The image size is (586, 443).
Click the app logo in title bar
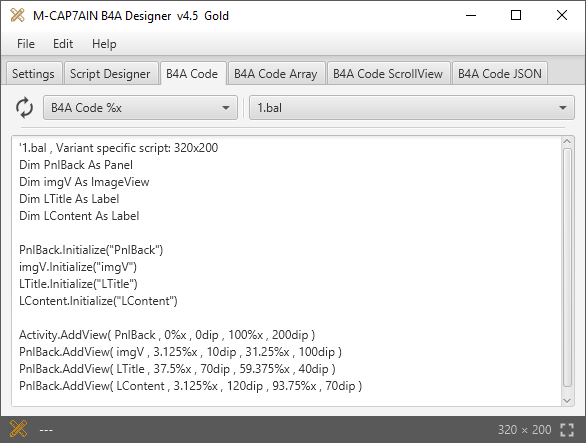[17, 15]
